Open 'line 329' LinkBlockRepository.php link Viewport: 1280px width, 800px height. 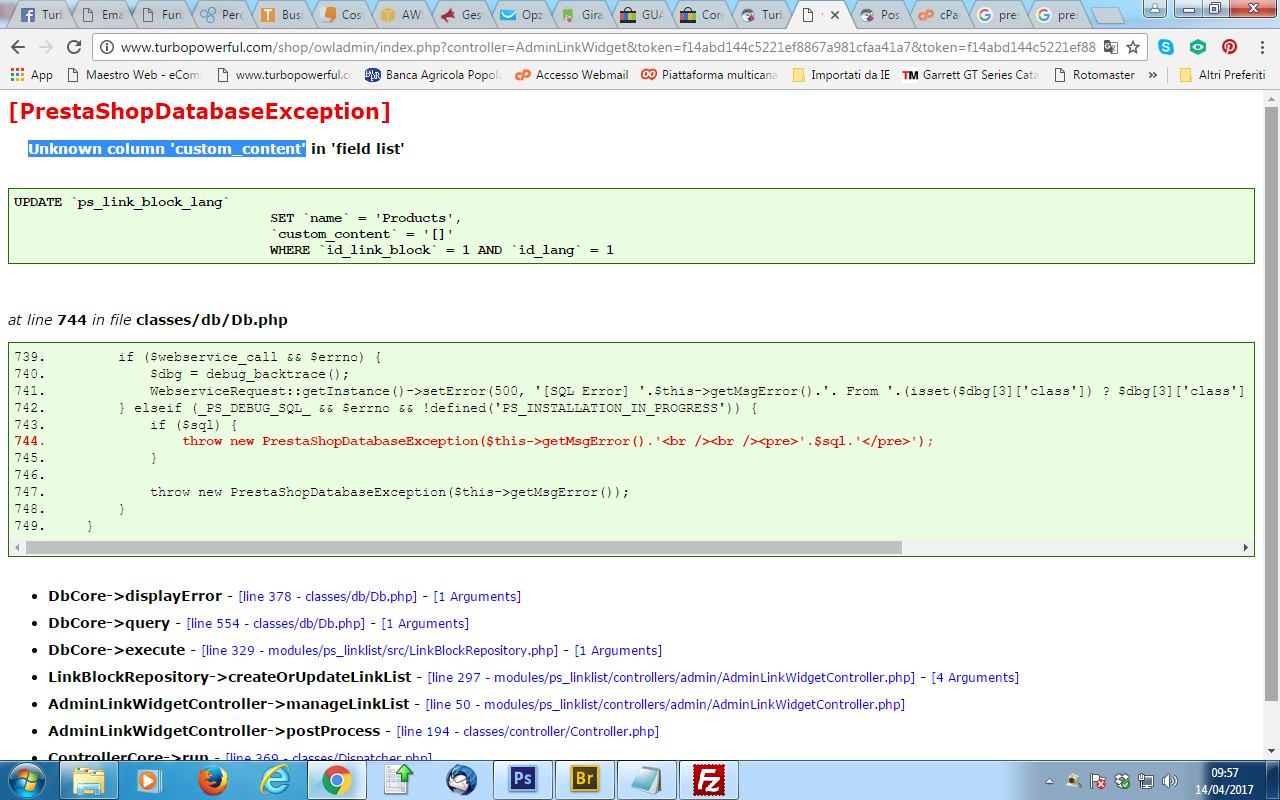[379, 651]
